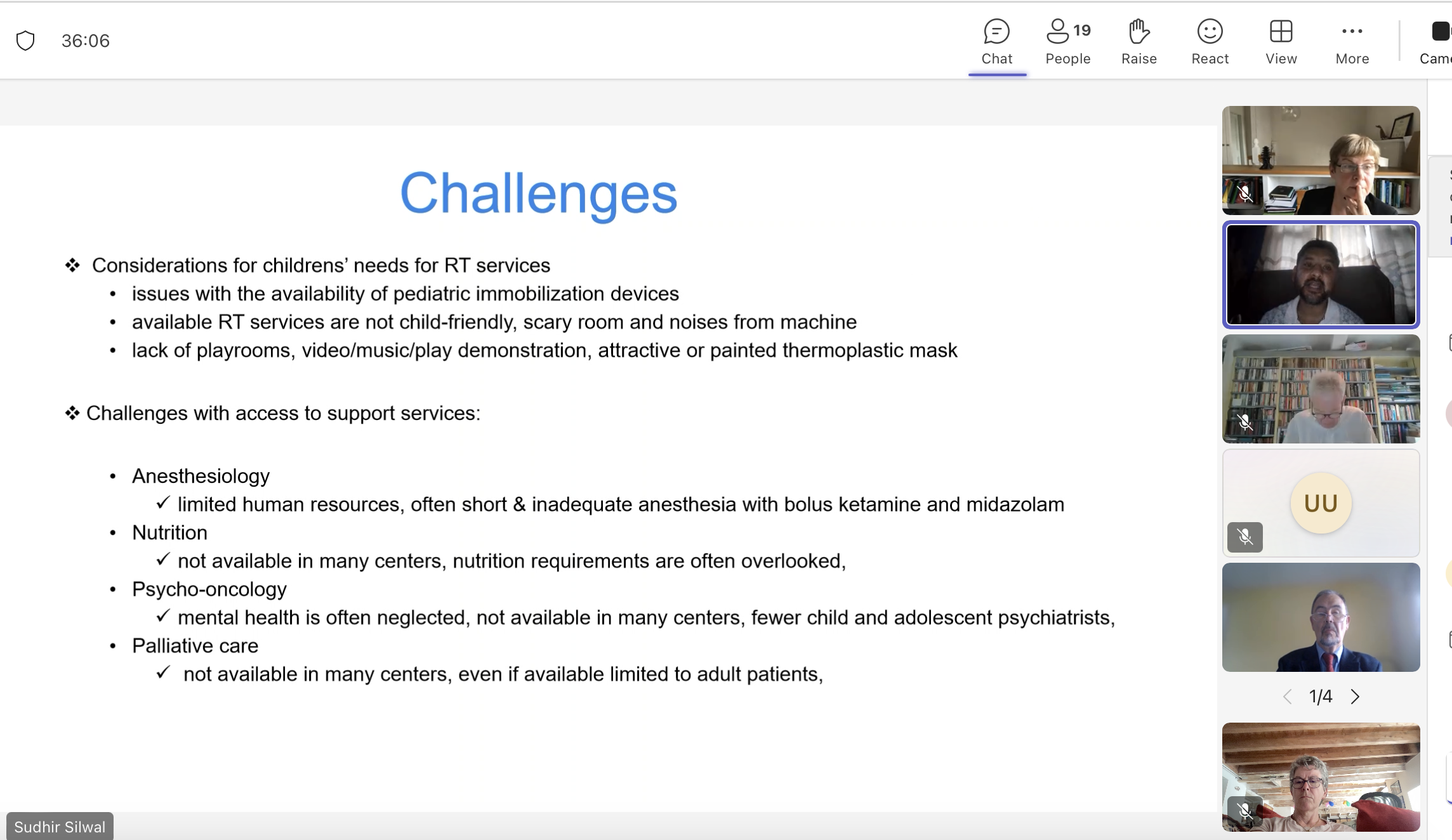Click the 'mental health is often neglected' line
This screenshot has width=1452, height=840.
(646, 617)
